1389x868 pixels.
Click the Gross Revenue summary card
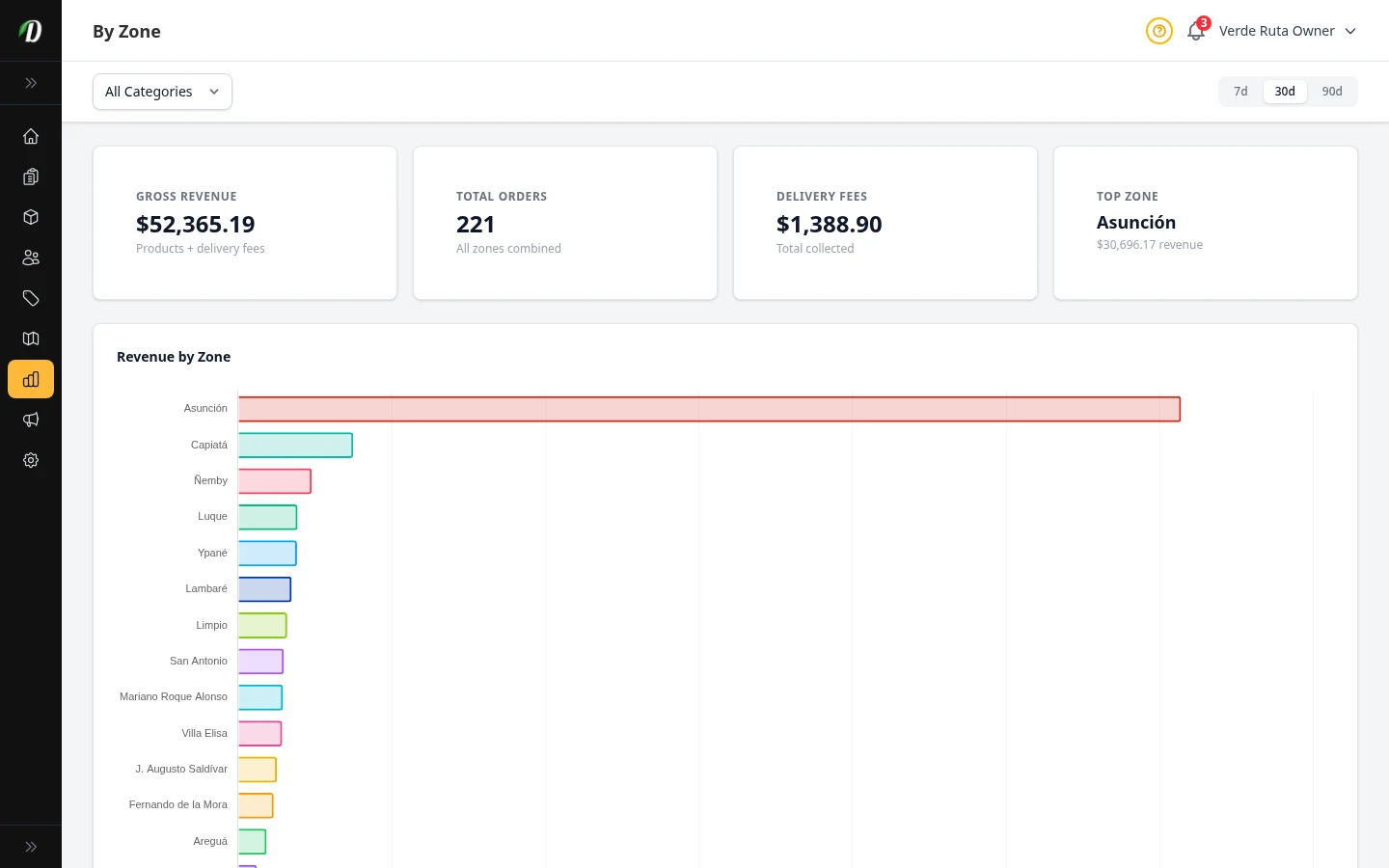[244, 223]
